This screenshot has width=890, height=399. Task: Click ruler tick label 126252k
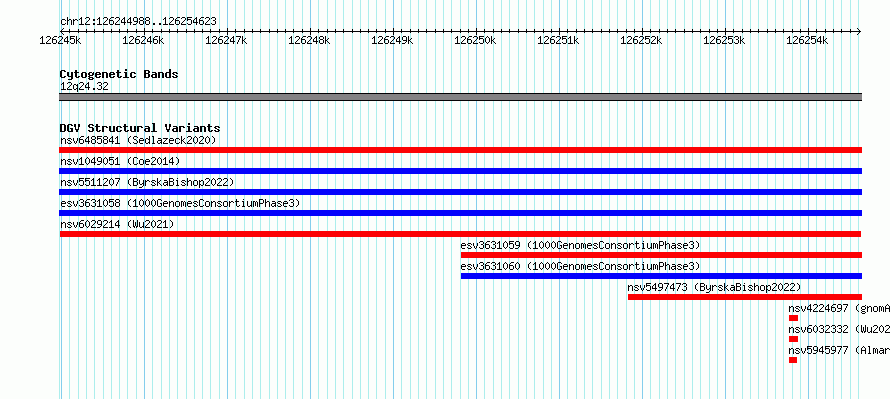click(641, 40)
